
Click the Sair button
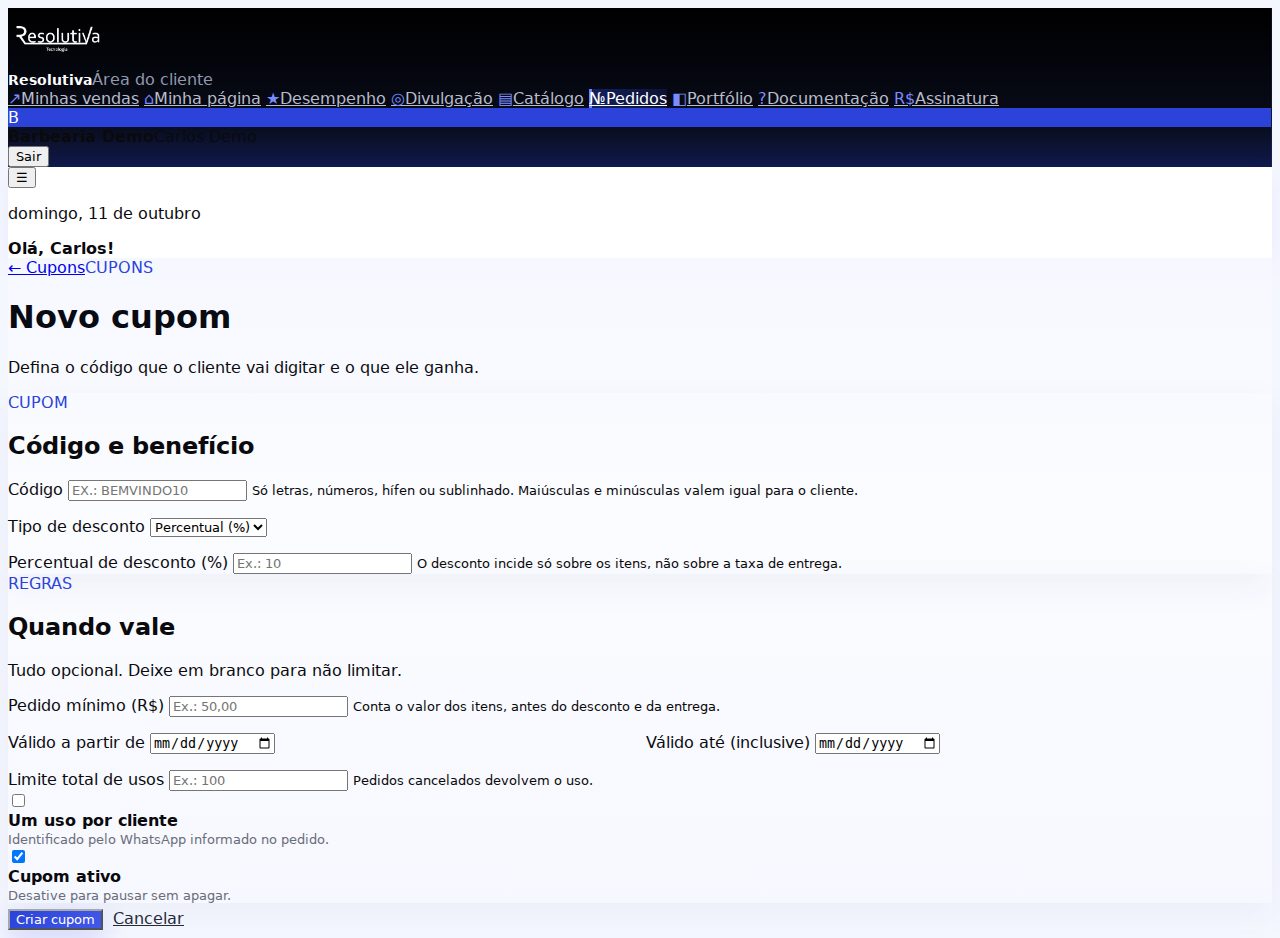click(28, 157)
